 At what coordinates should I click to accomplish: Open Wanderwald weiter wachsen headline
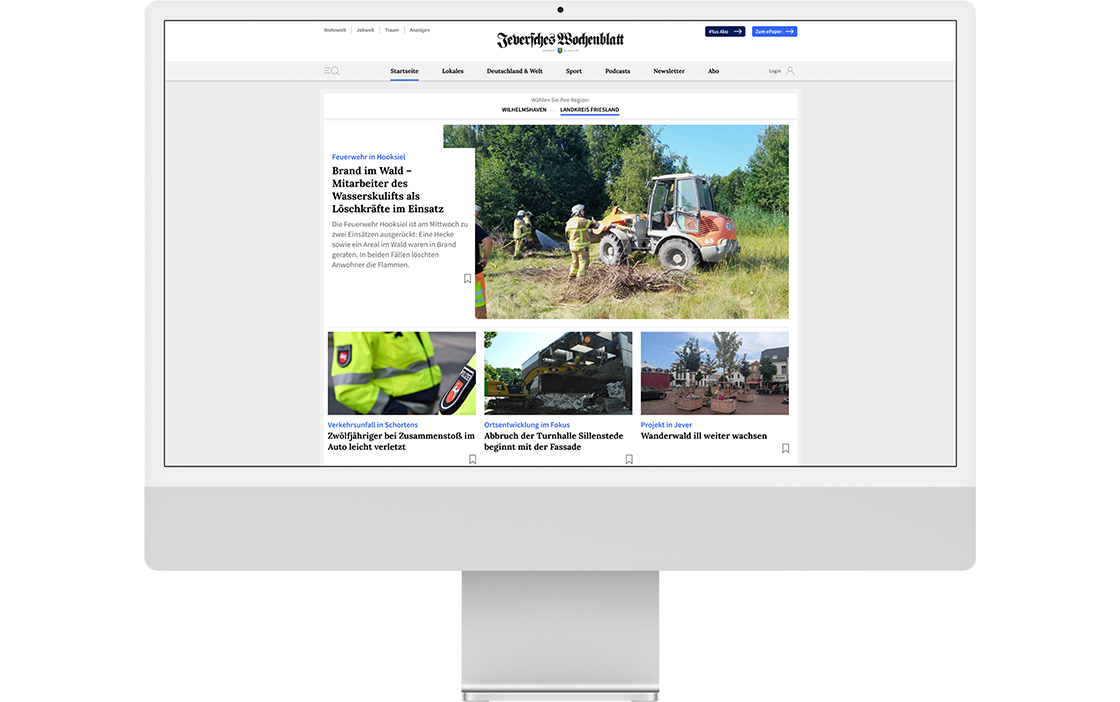click(704, 436)
